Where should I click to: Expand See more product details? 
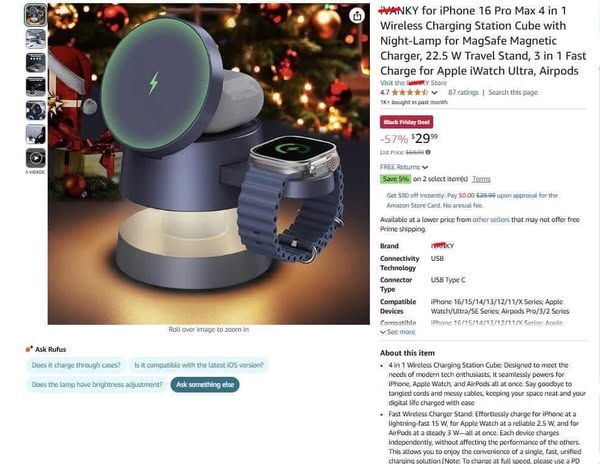point(398,332)
